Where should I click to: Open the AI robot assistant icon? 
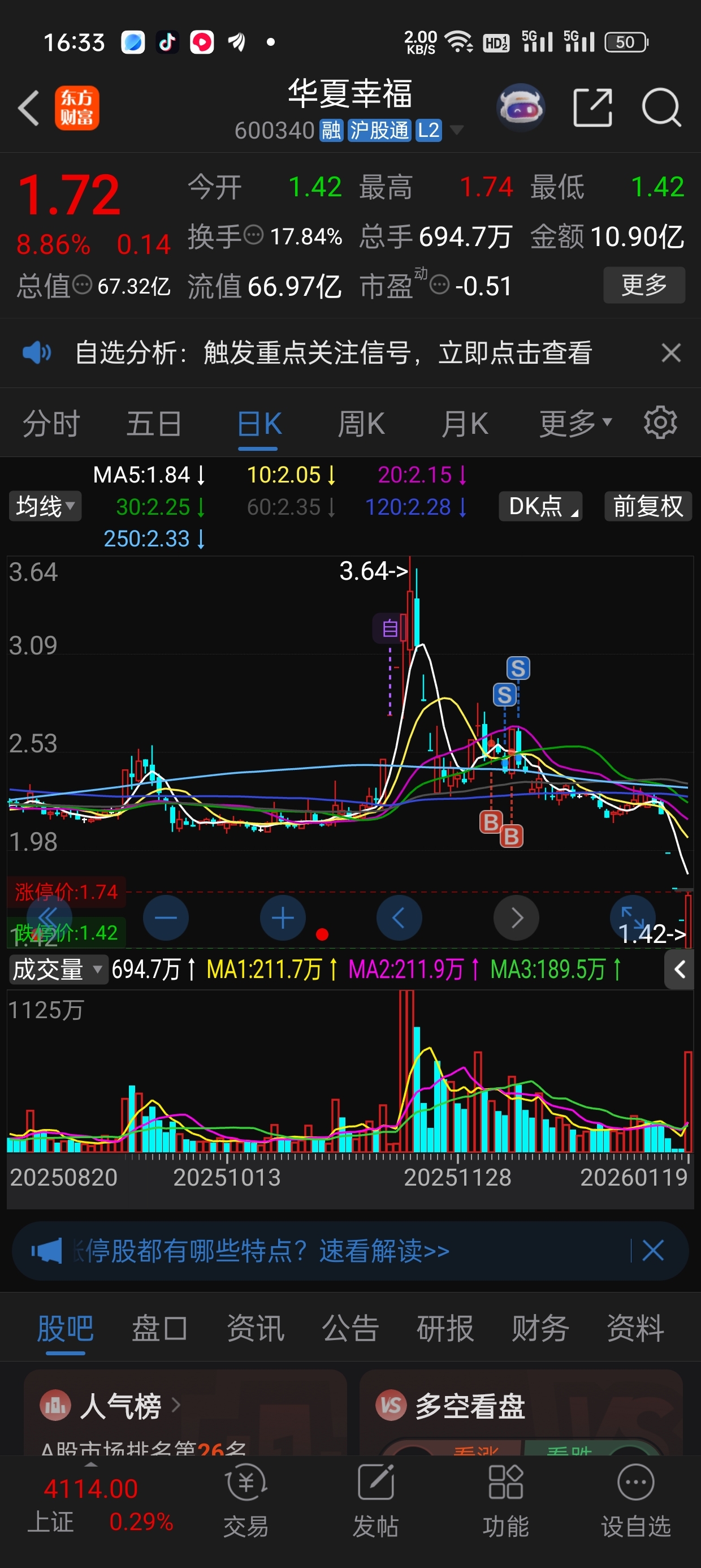[x=520, y=107]
